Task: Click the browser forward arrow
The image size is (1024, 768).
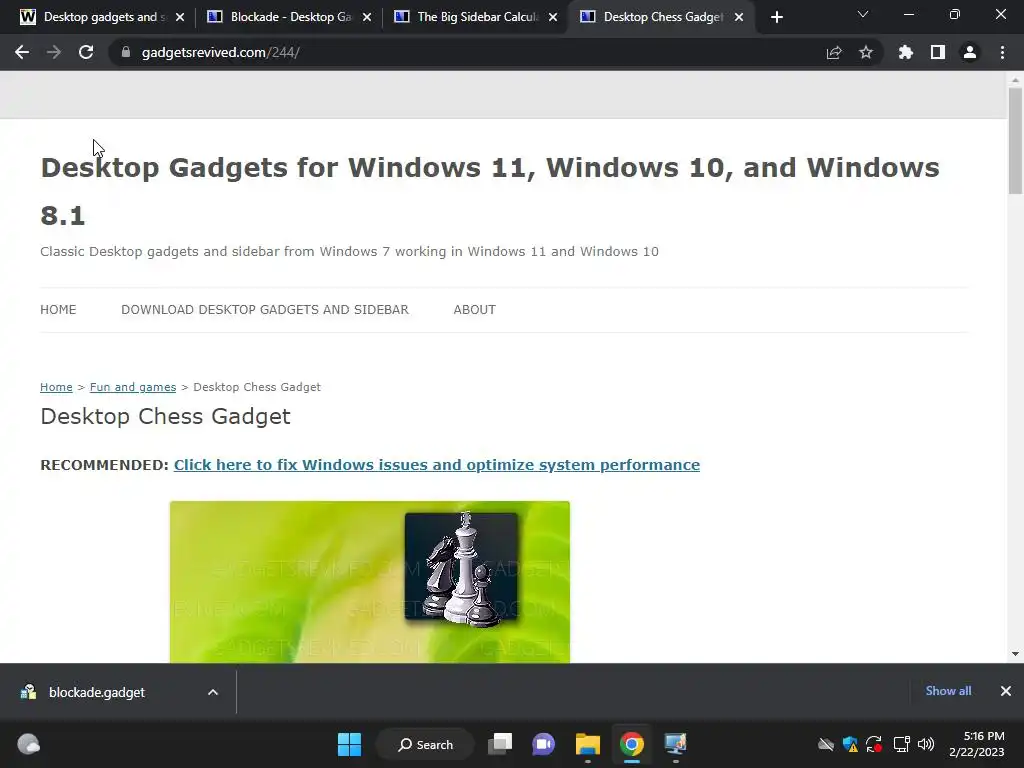Action: [54, 52]
